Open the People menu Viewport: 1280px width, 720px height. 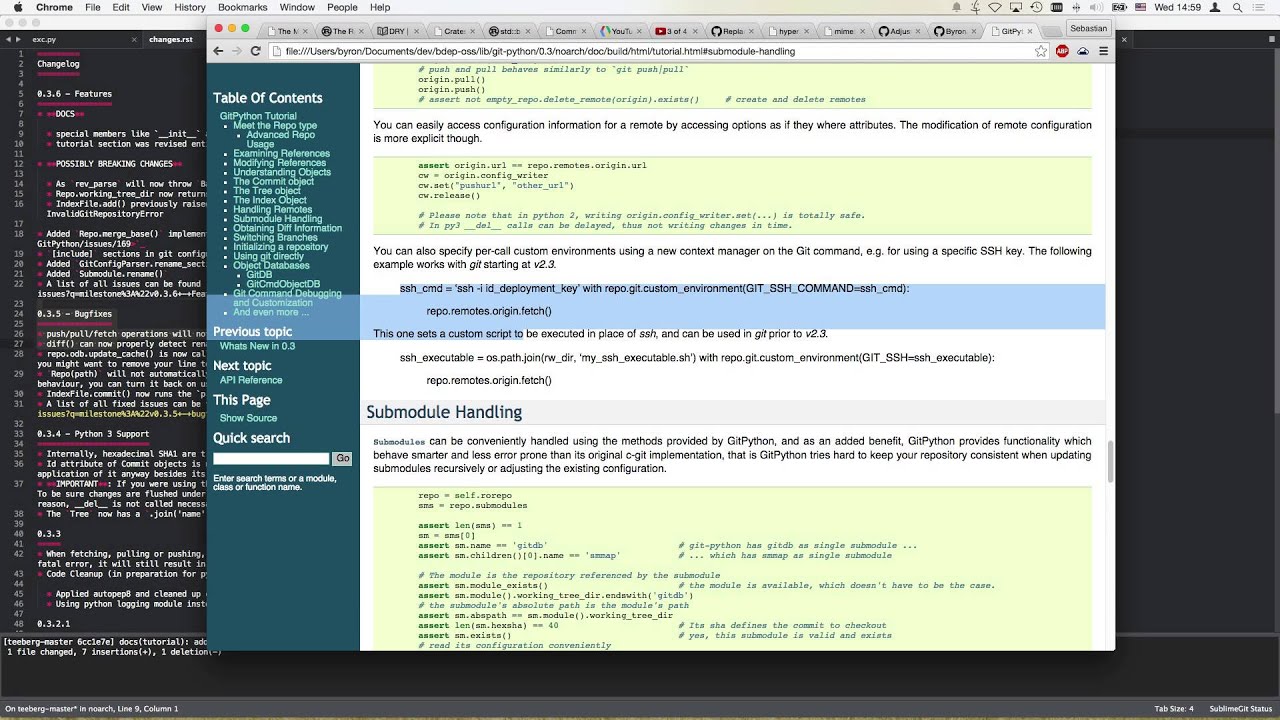click(342, 7)
